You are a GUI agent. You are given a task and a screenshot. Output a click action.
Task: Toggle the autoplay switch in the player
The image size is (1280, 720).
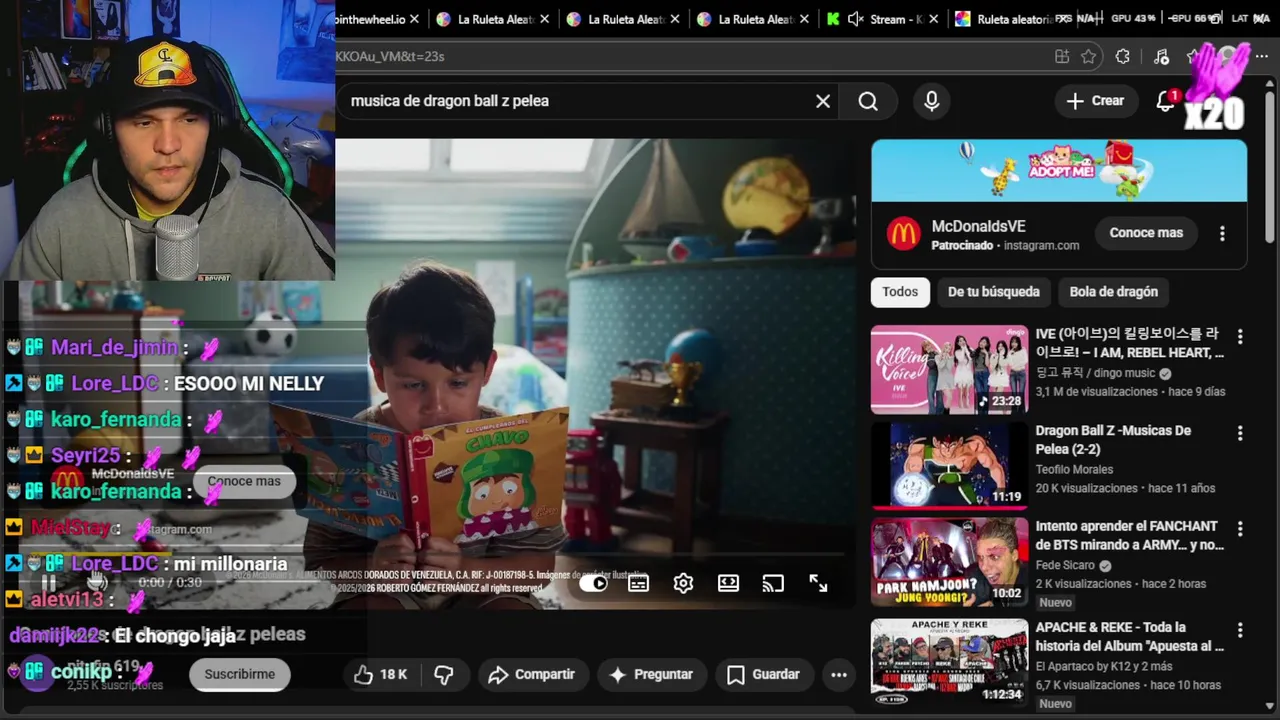click(594, 583)
